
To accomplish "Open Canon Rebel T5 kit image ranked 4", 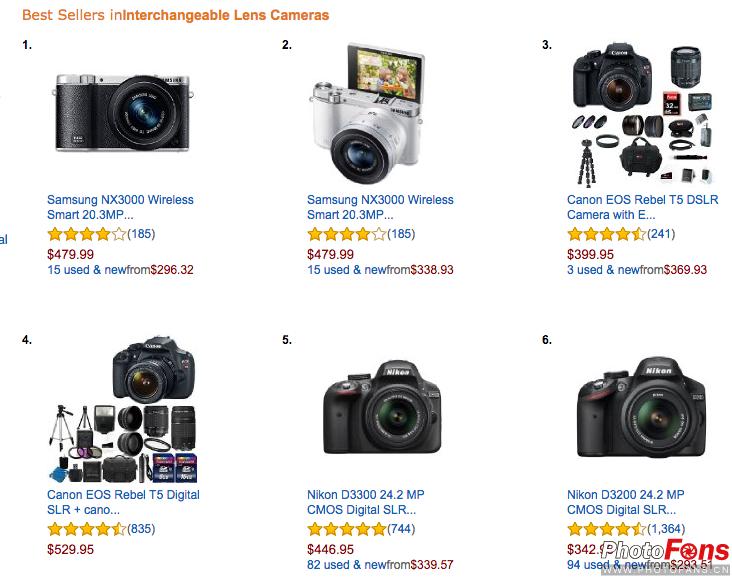I will (x=124, y=409).
